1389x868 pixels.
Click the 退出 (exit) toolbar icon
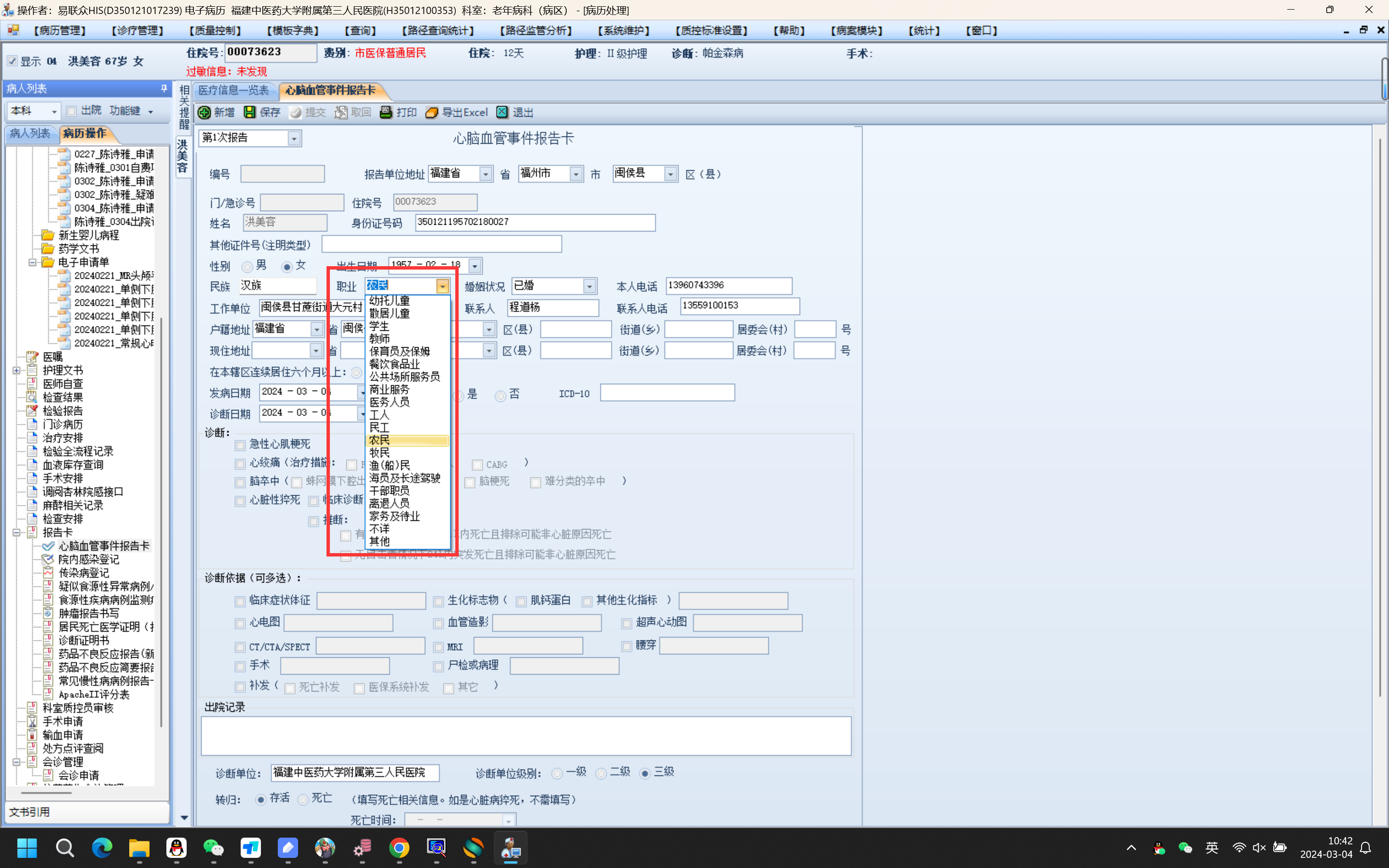coord(502,112)
